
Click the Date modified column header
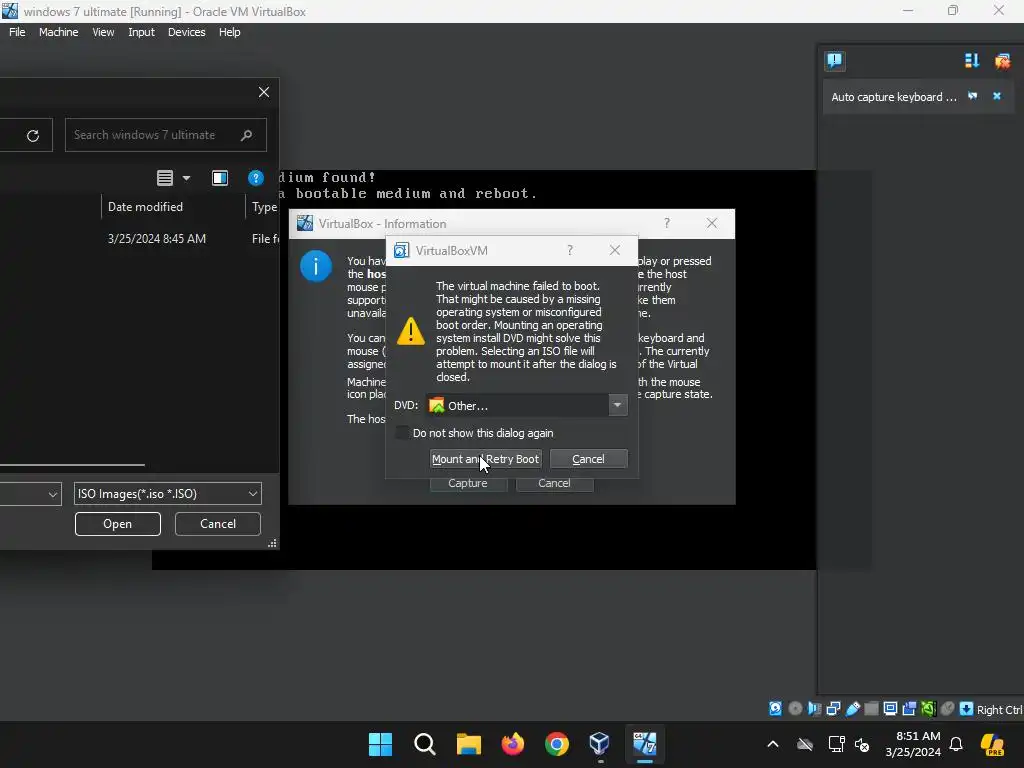click(x=145, y=206)
